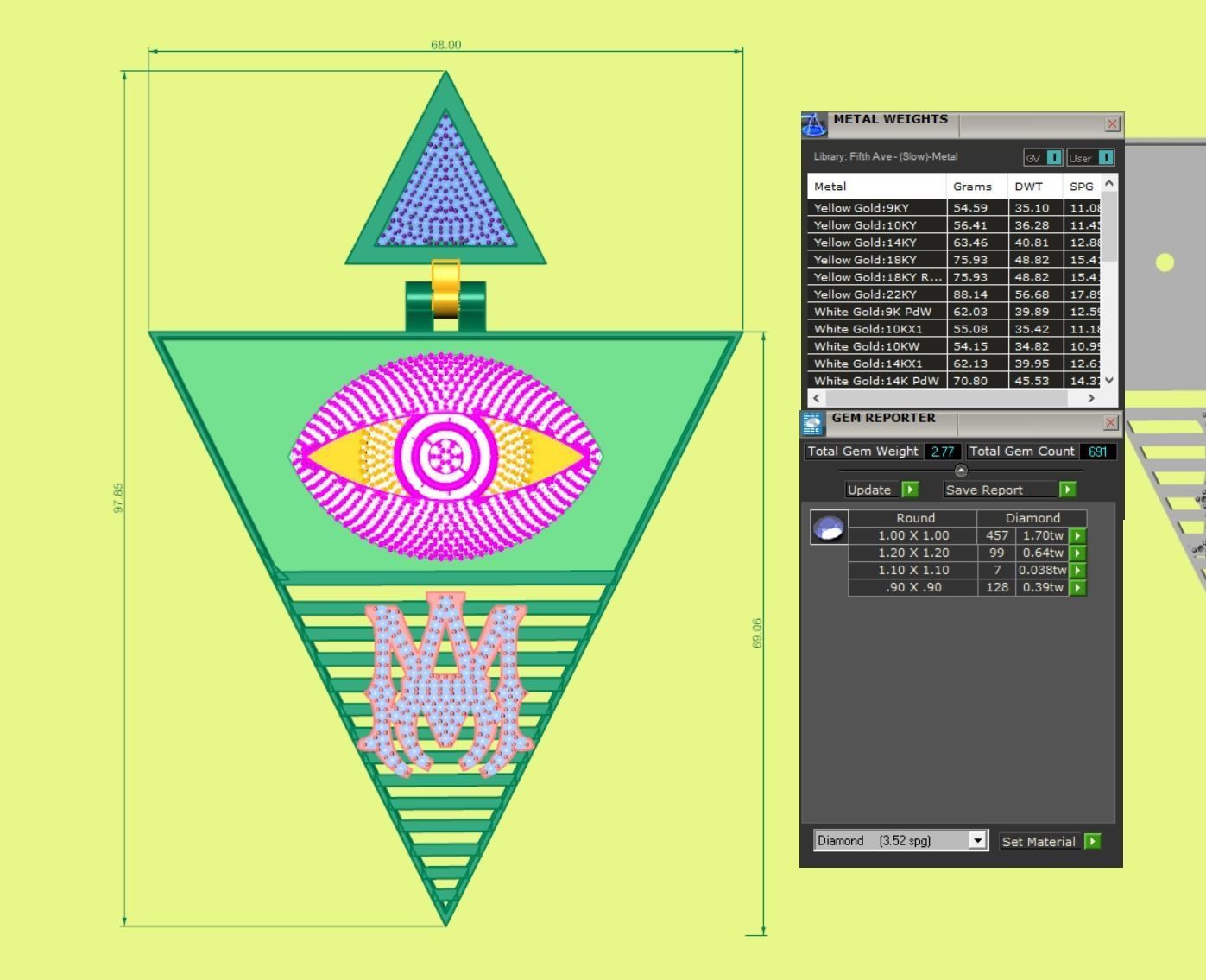
Task: Click the Set Material button
Action: pyautogui.click(x=1039, y=841)
